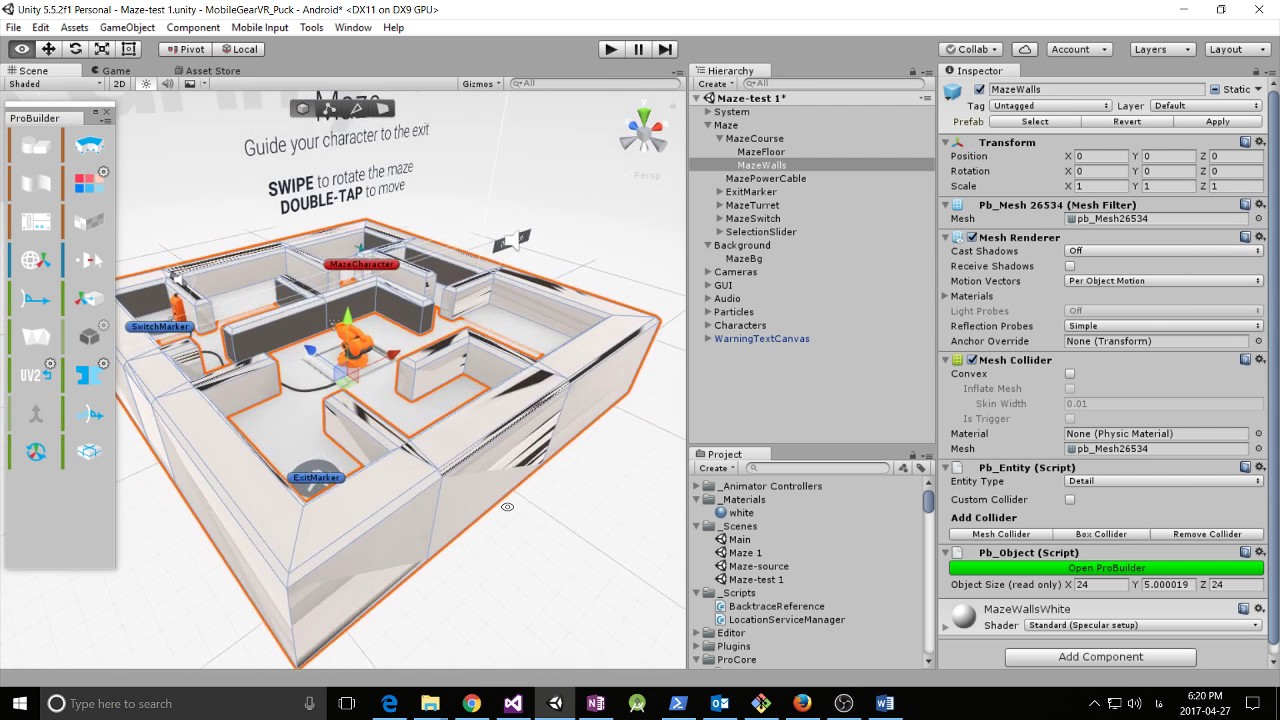Open the Cloud services icon
Image resolution: width=1280 pixels, height=720 pixels.
click(1024, 49)
